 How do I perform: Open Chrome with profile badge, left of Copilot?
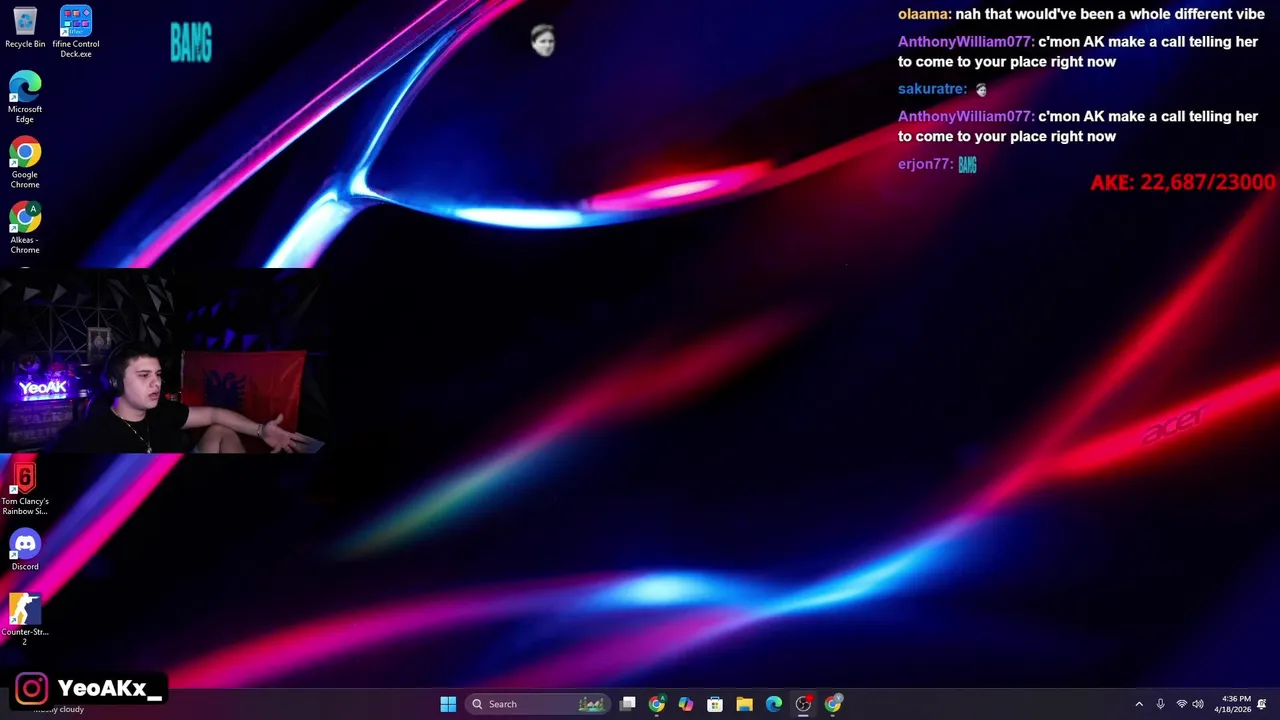coord(656,704)
